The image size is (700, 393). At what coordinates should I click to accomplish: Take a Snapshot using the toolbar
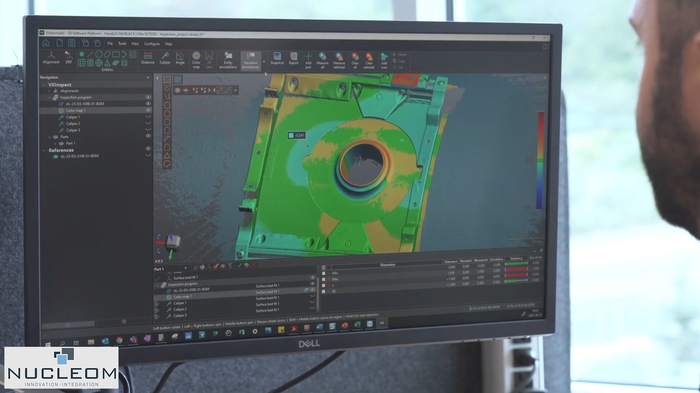coord(277,58)
